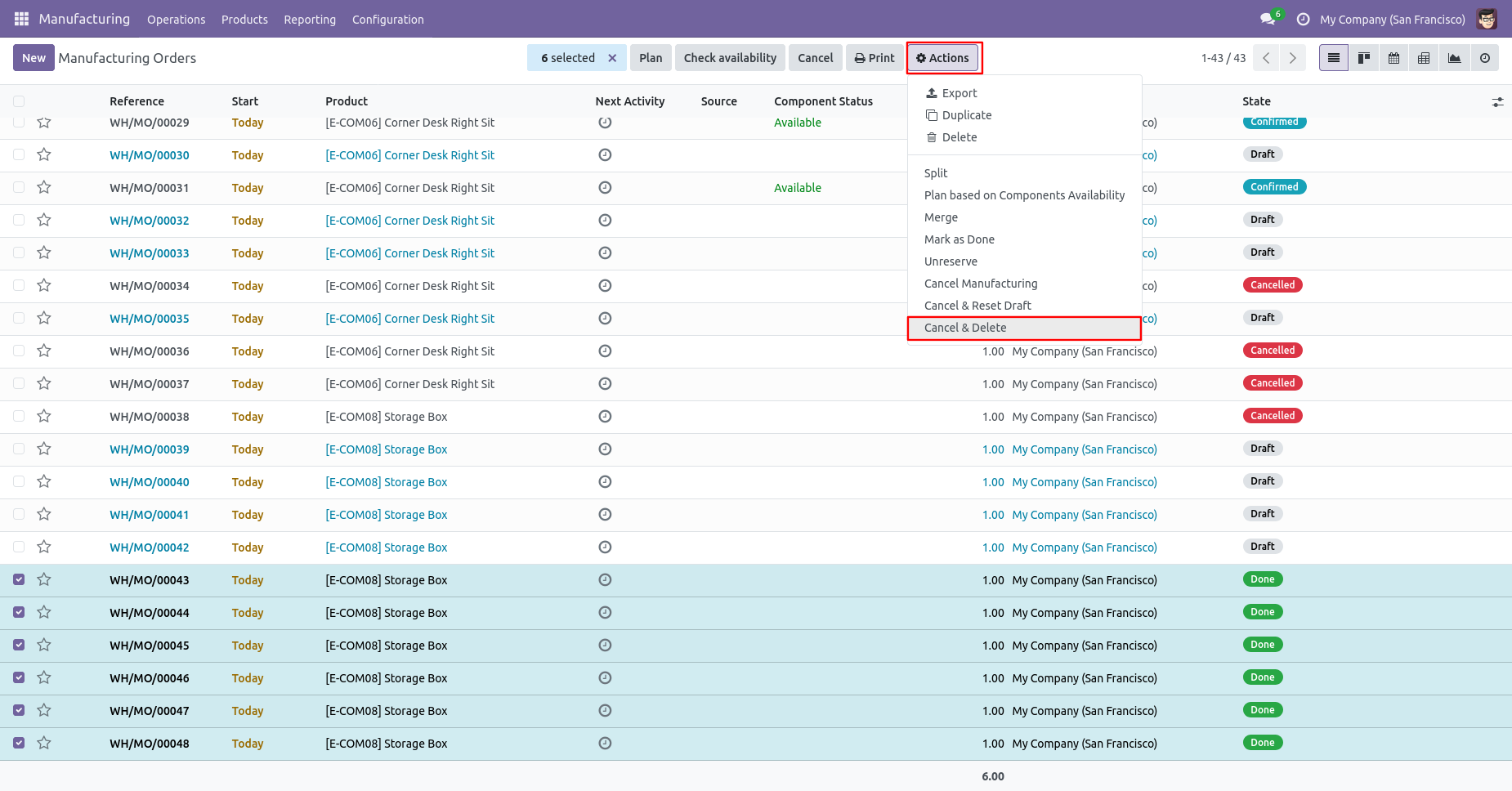1512x791 pixels.
Task: Click the Check availability button
Action: [x=730, y=58]
